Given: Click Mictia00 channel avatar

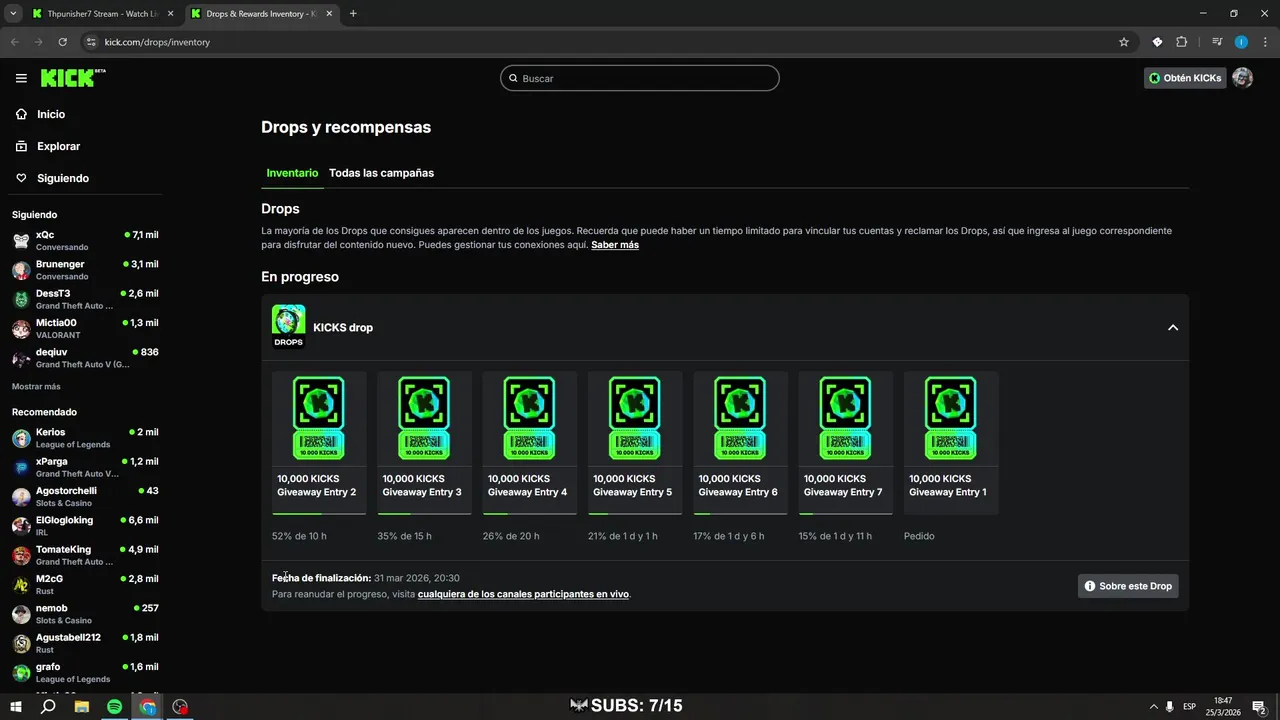Looking at the screenshot, I should (x=21, y=328).
